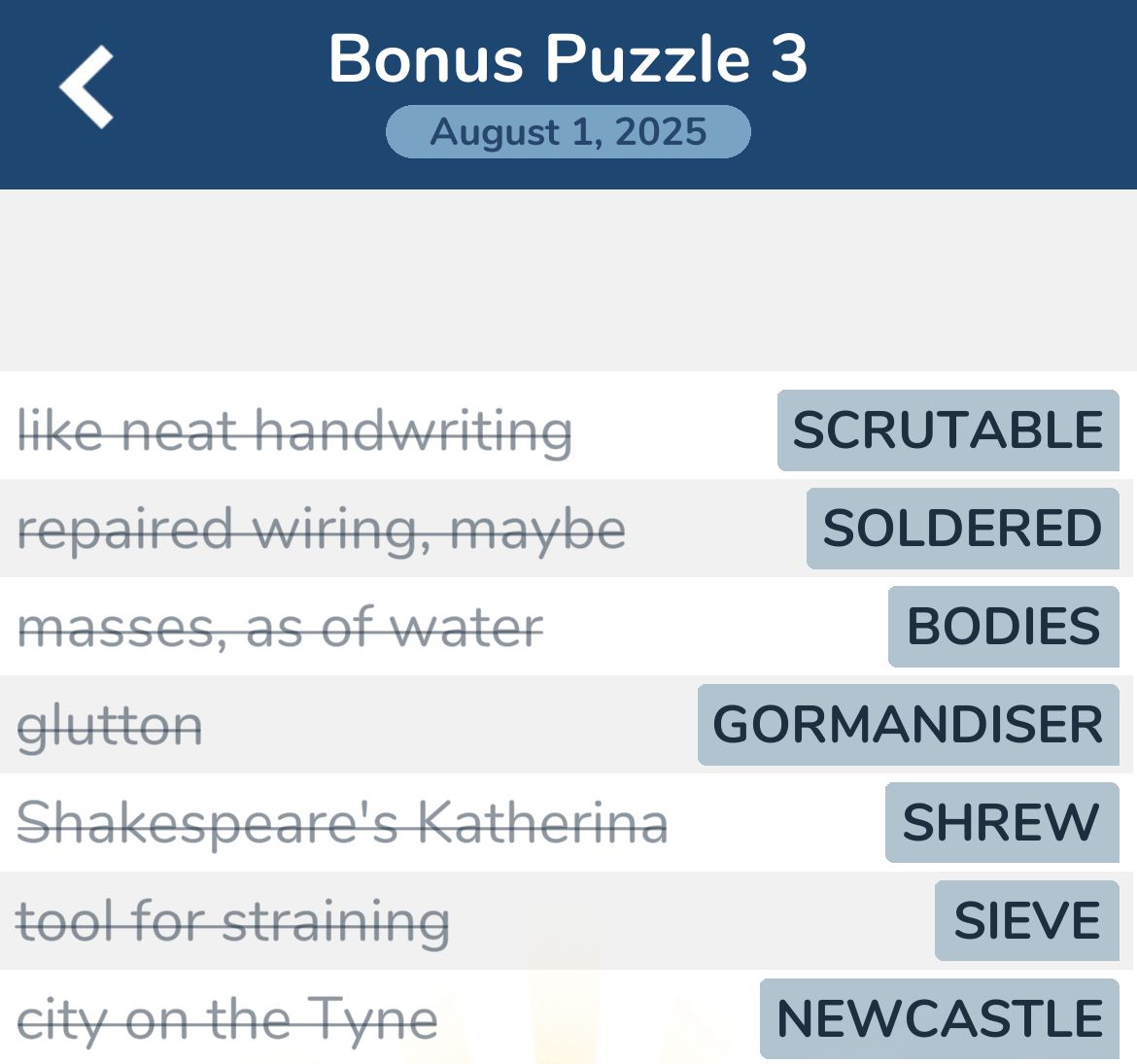Select the NEWCASTLE answer tile
This screenshot has width=1137, height=1064.
point(938,1018)
